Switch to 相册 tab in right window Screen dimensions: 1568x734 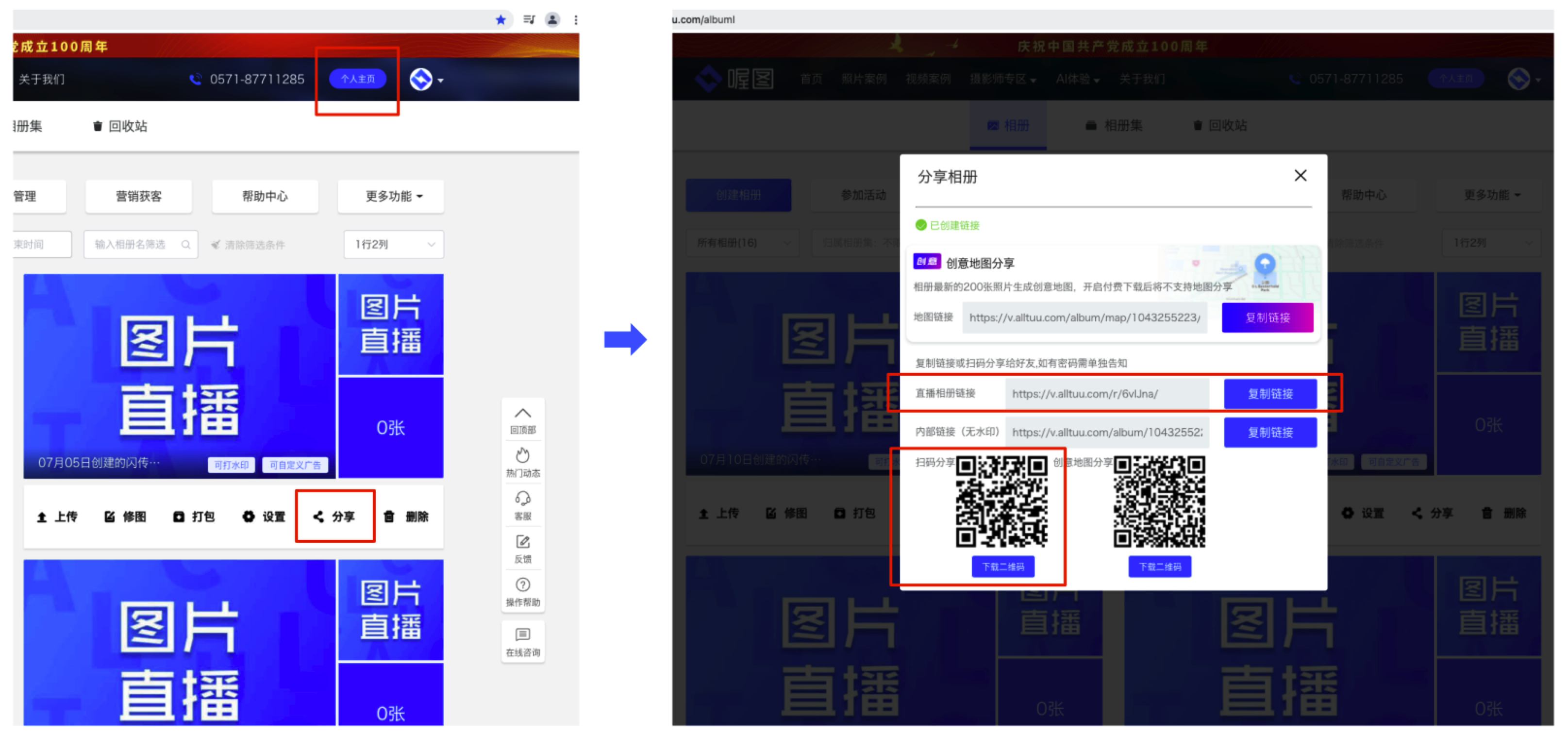[x=1008, y=125]
